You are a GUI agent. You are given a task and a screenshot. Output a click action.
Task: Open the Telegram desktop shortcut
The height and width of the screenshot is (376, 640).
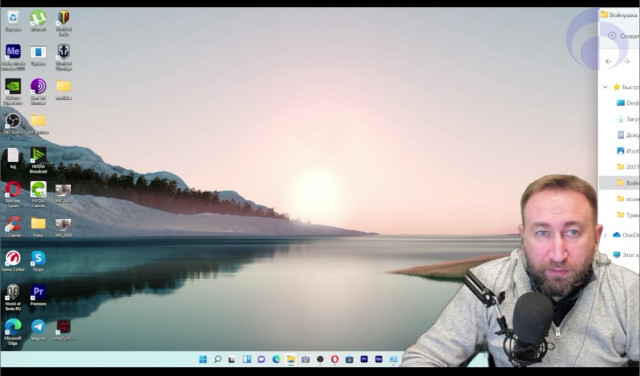pos(38,329)
